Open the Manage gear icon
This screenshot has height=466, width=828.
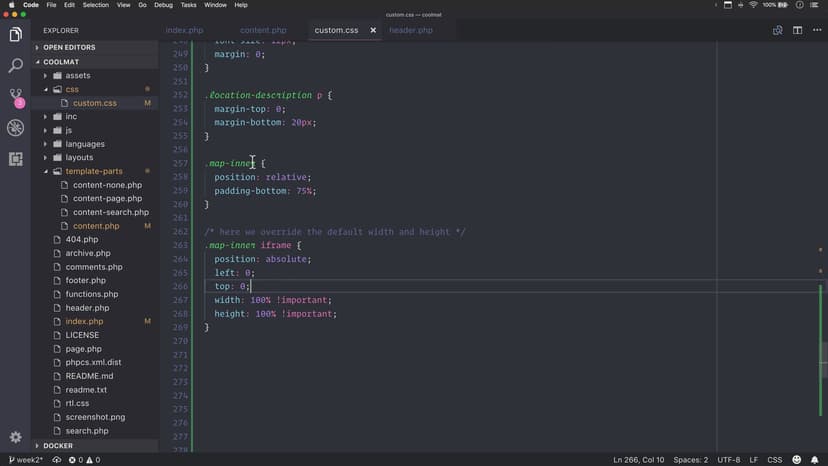[15, 437]
